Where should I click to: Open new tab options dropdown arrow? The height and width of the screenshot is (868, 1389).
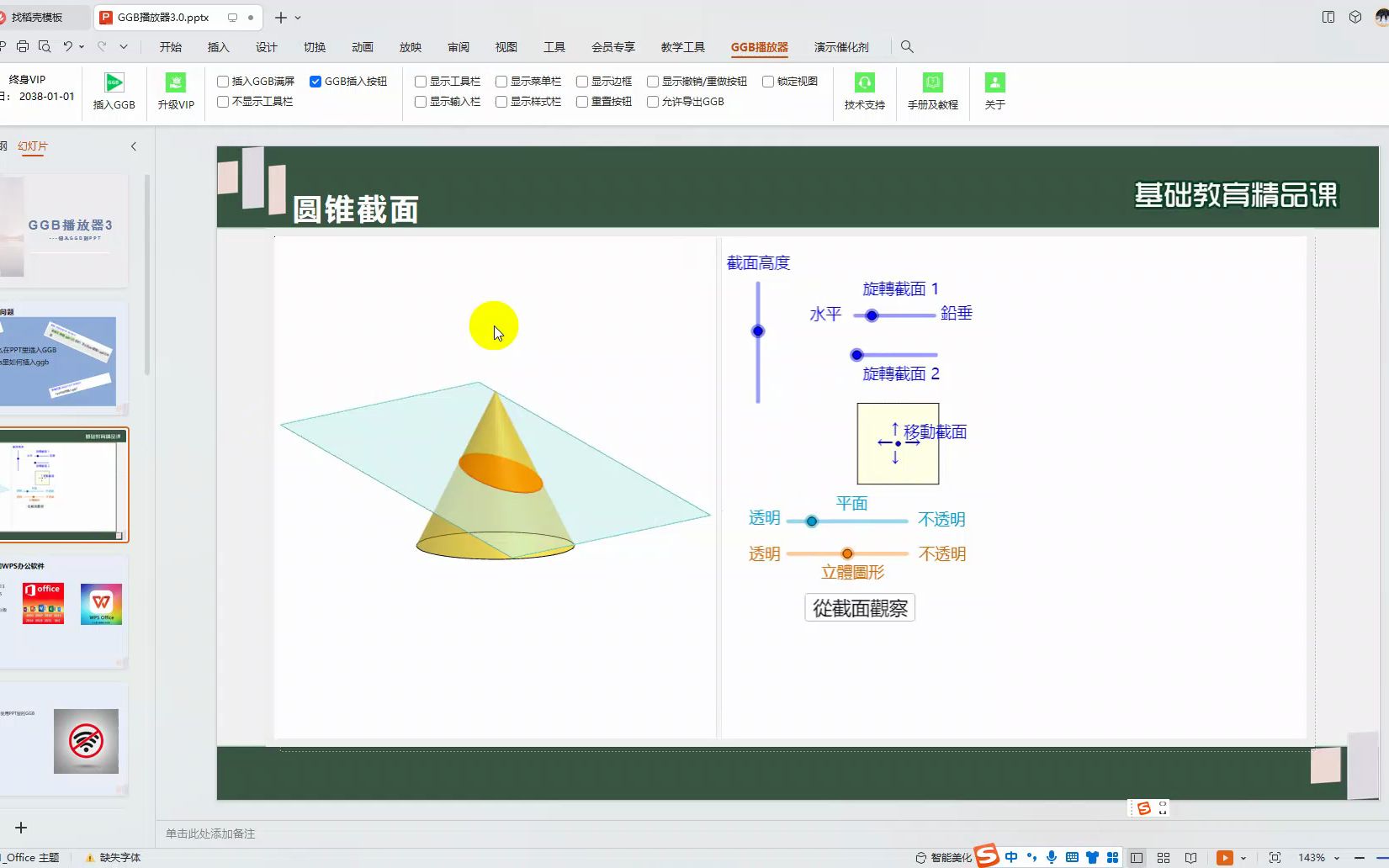click(x=298, y=18)
